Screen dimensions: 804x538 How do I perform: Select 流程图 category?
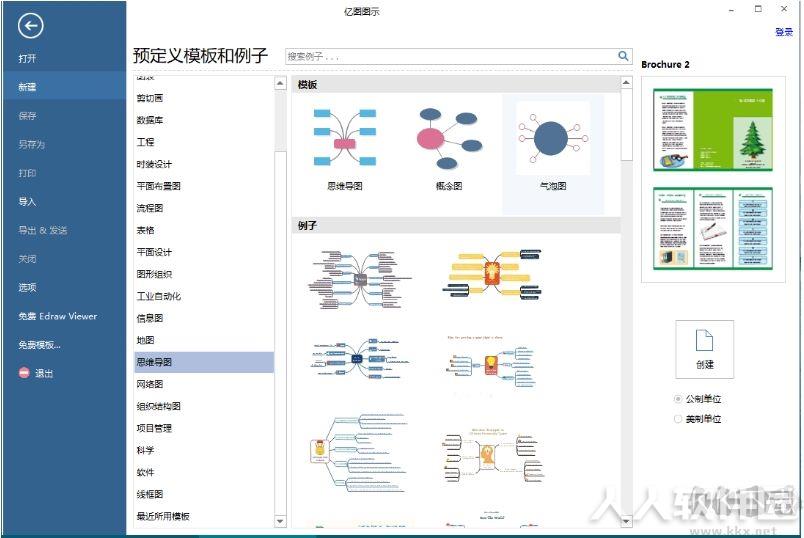coord(149,208)
